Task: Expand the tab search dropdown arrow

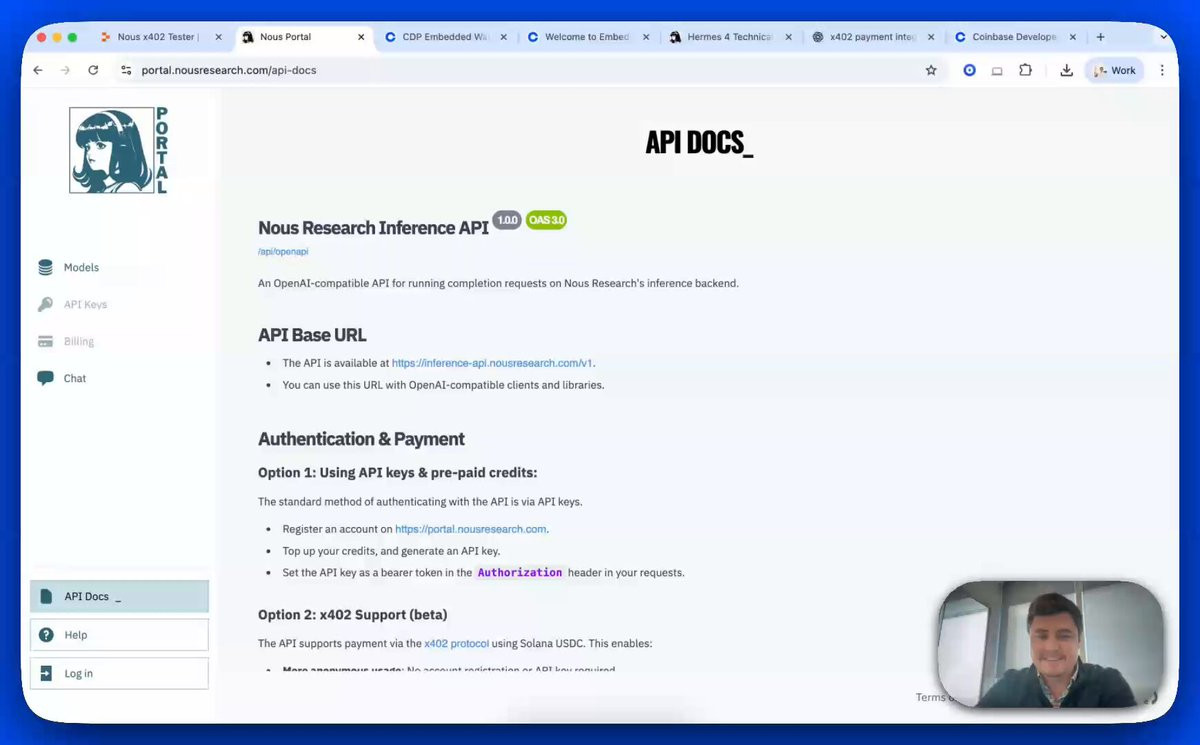Action: coord(1163,37)
